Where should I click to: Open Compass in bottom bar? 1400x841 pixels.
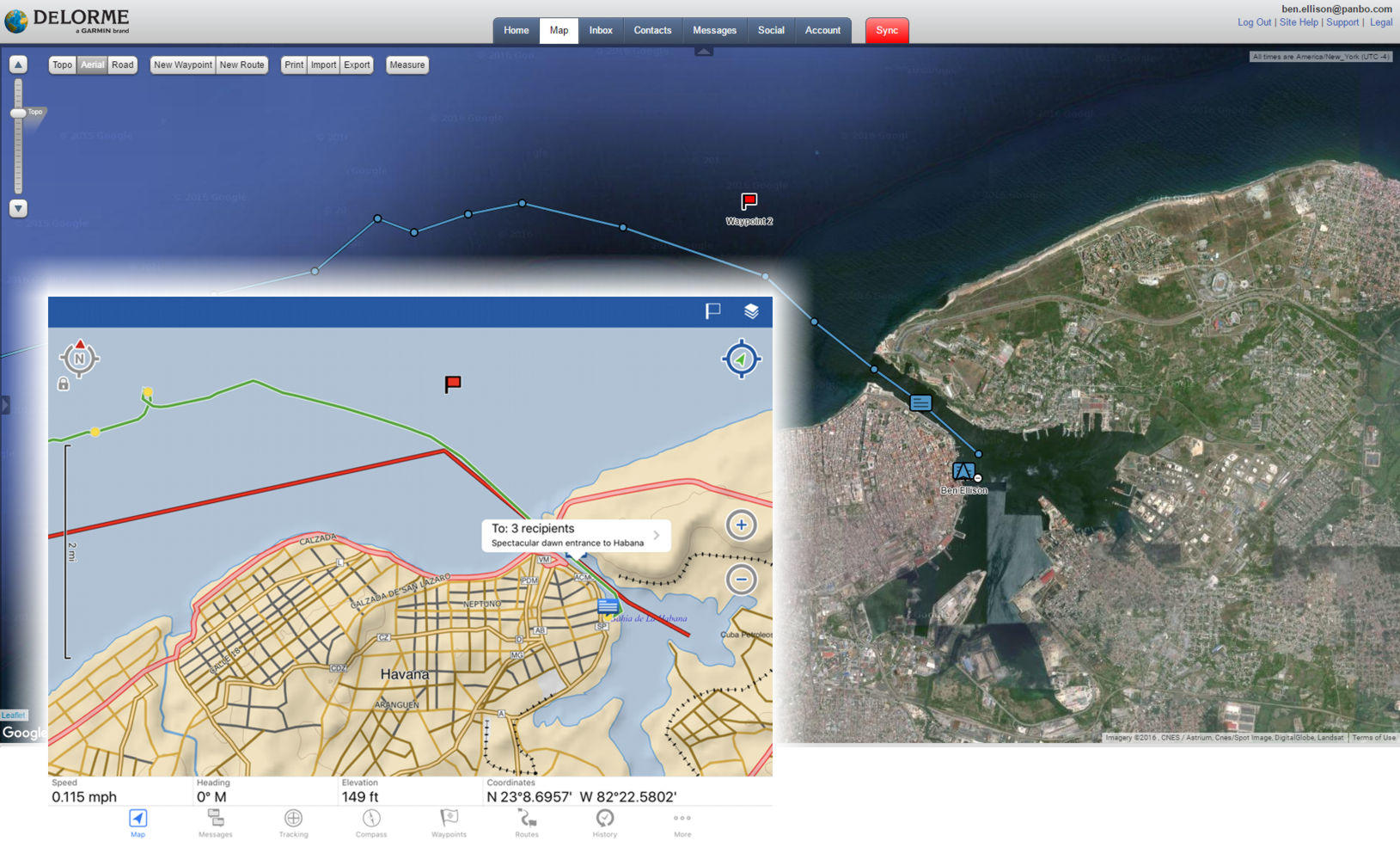[371, 823]
